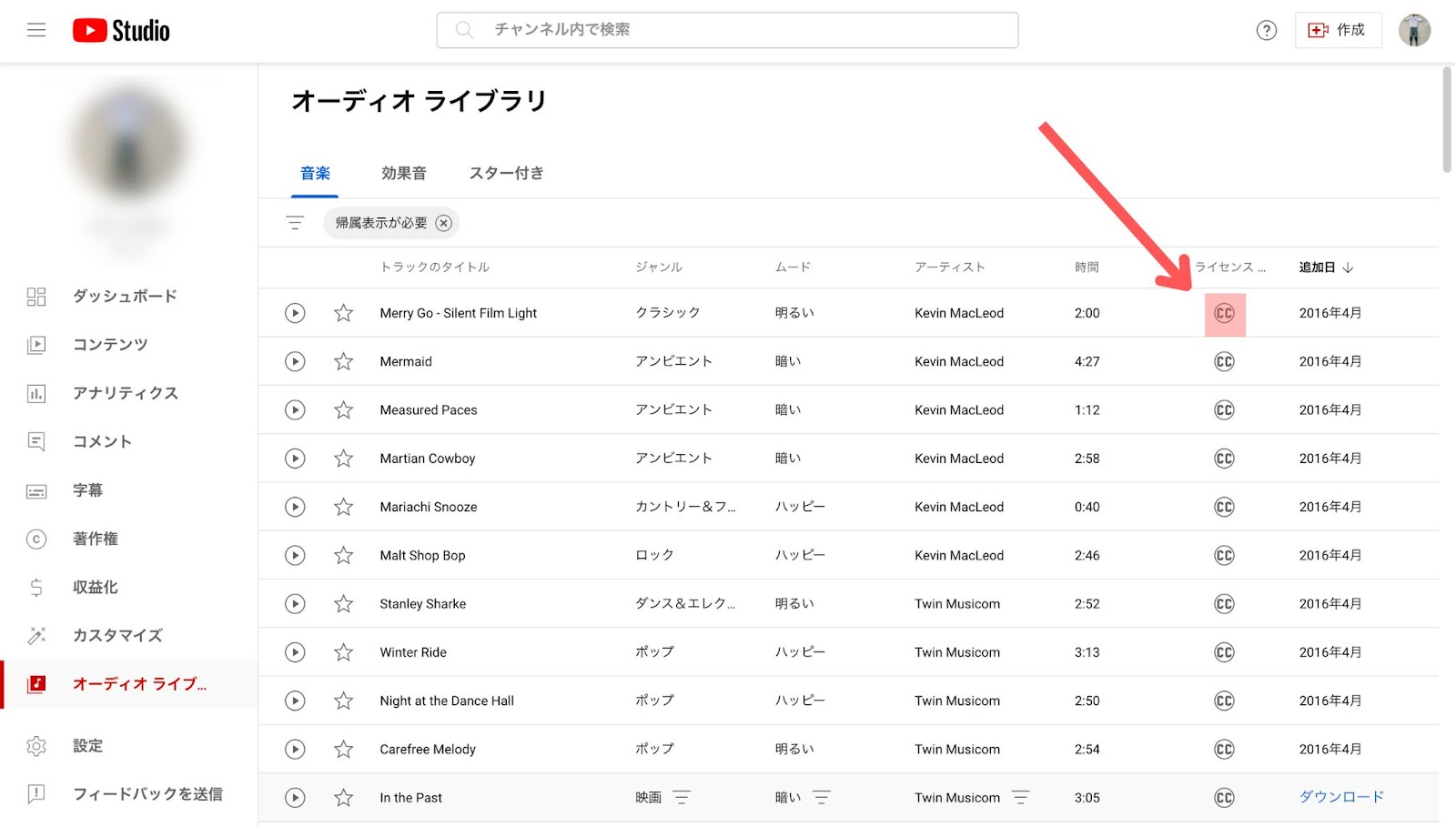
Task: Click CC license icon for Winter Ride
Action: click(x=1224, y=652)
